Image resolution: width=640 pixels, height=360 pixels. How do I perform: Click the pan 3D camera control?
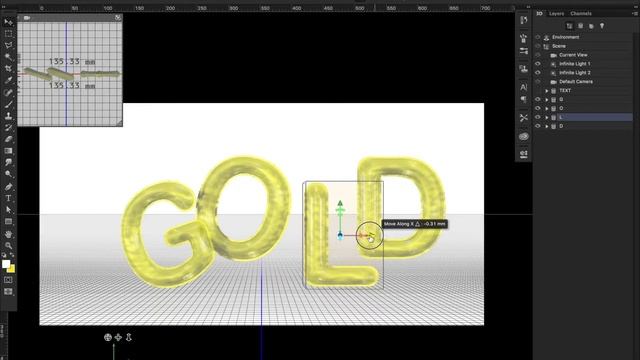pos(118,337)
